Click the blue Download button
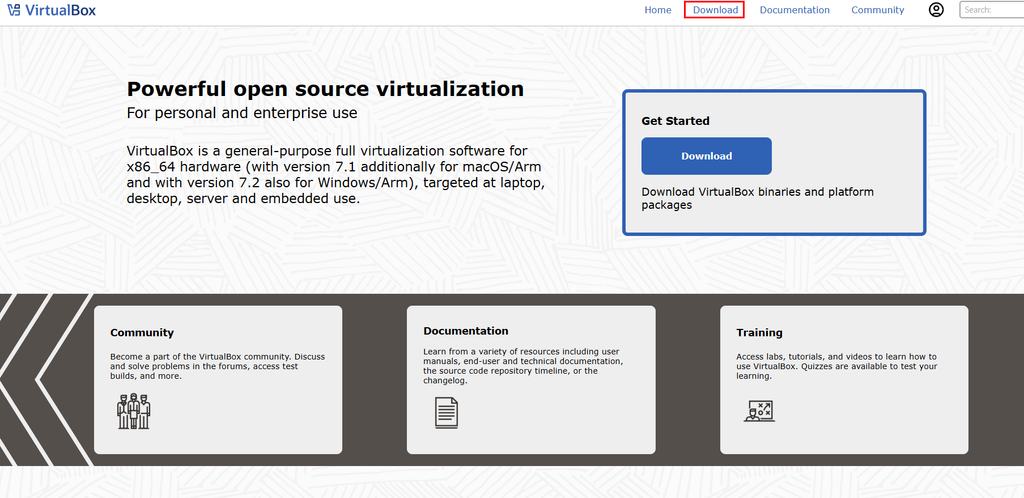Image resolution: width=1024 pixels, height=498 pixels. pos(707,156)
